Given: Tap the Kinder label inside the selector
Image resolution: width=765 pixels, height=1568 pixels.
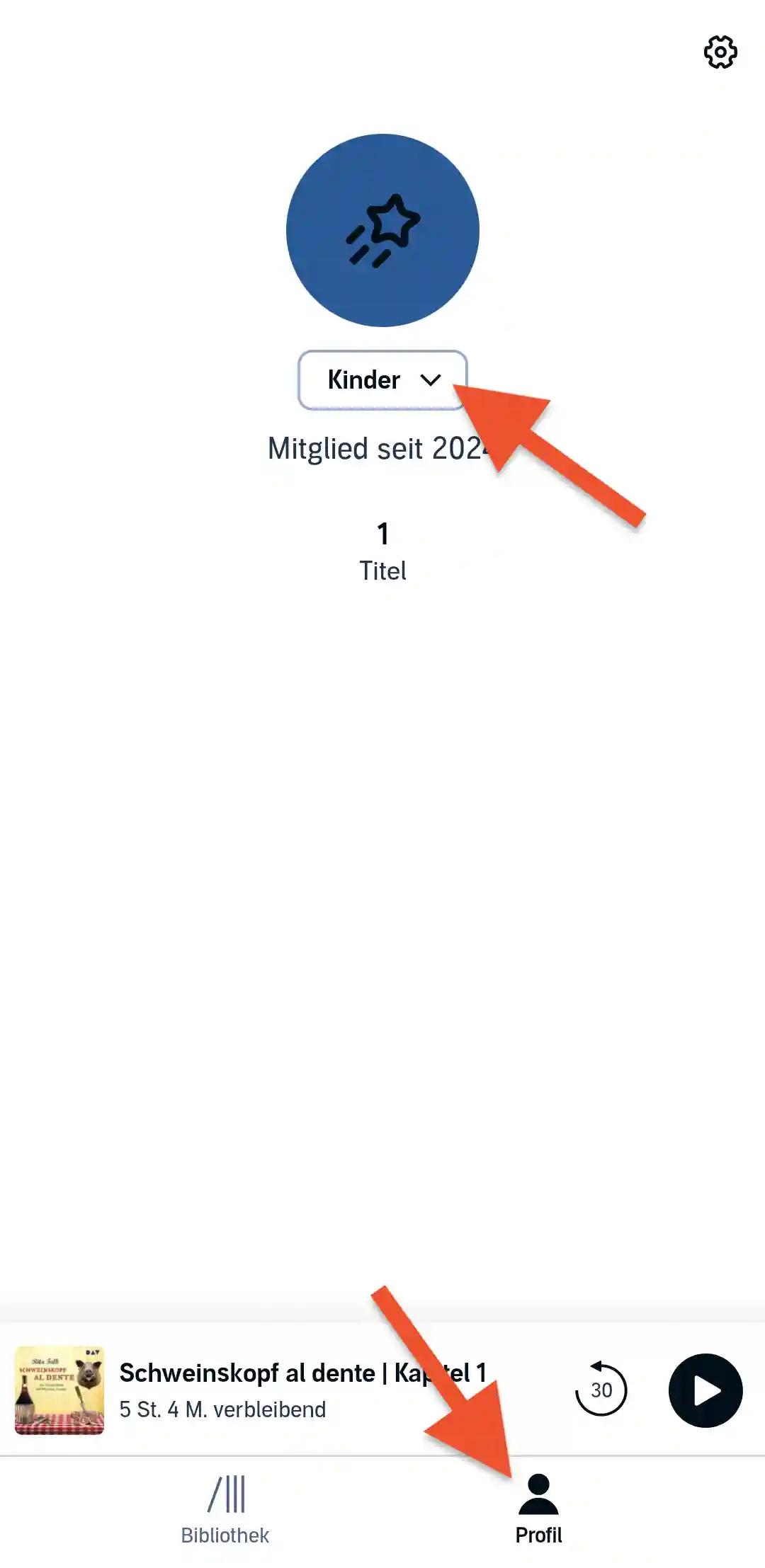Looking at the screenshot, I should [363, 380].
